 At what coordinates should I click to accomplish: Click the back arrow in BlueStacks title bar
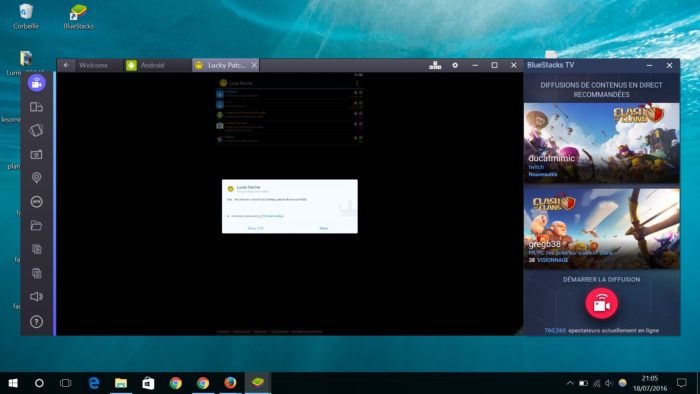click(66, 65)
